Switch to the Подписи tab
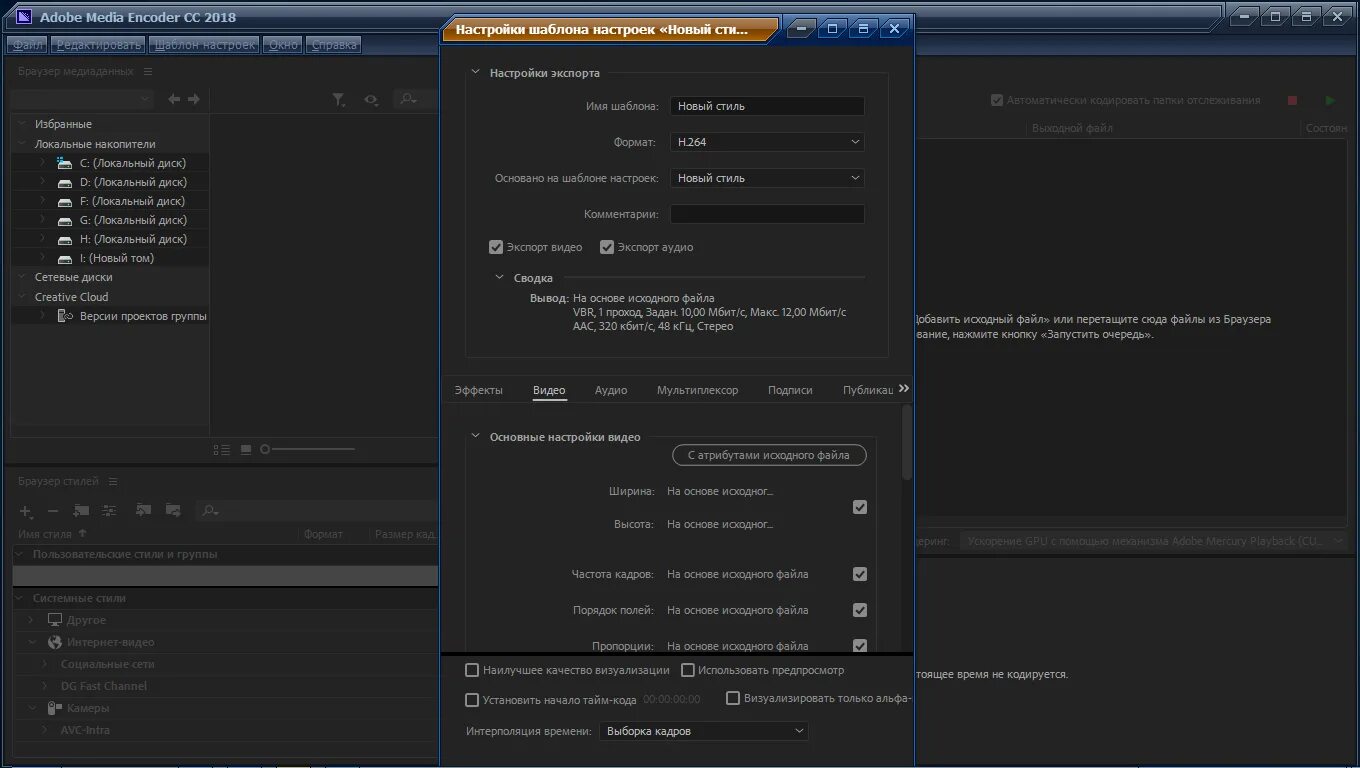 pyautogui.click(x=790, y=390)
